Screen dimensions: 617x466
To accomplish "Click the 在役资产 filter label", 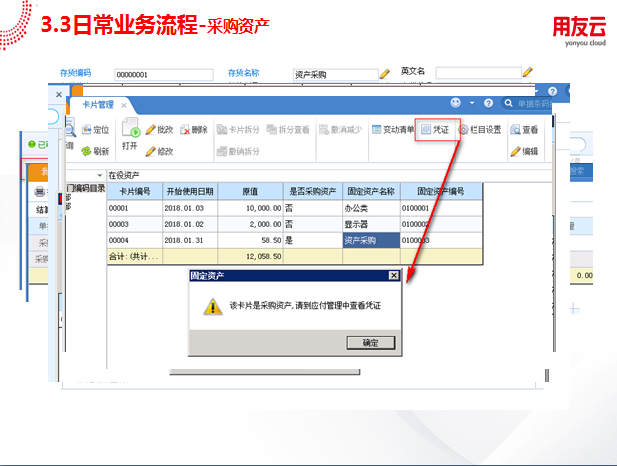I will pyautogui.click(x=124, y=175).
